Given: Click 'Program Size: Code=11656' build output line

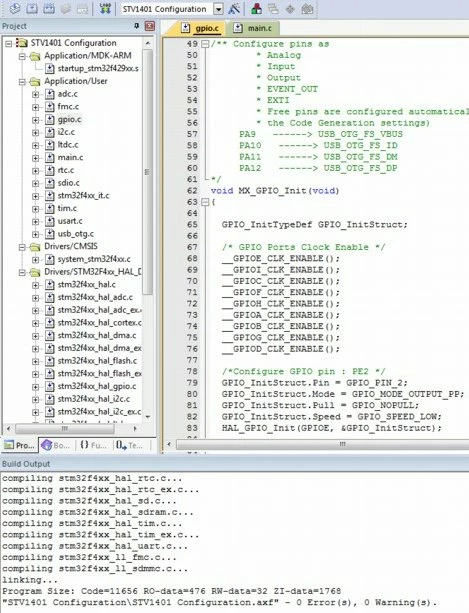Looking at the screenshot, I should (171, 591).
